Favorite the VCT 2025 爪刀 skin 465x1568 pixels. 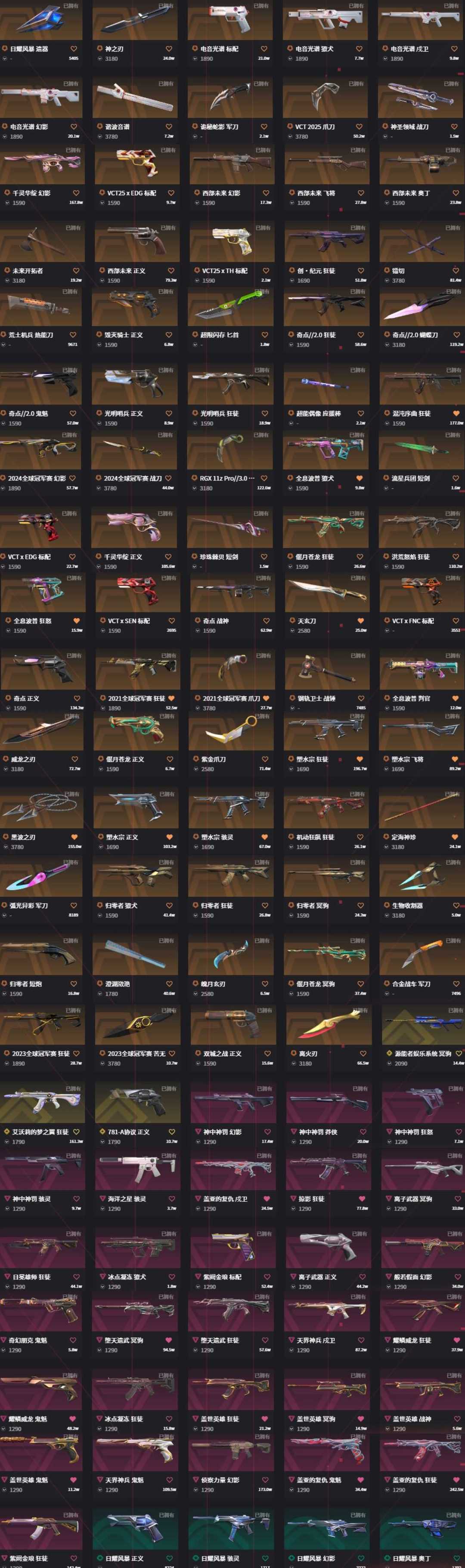(359, 127)
